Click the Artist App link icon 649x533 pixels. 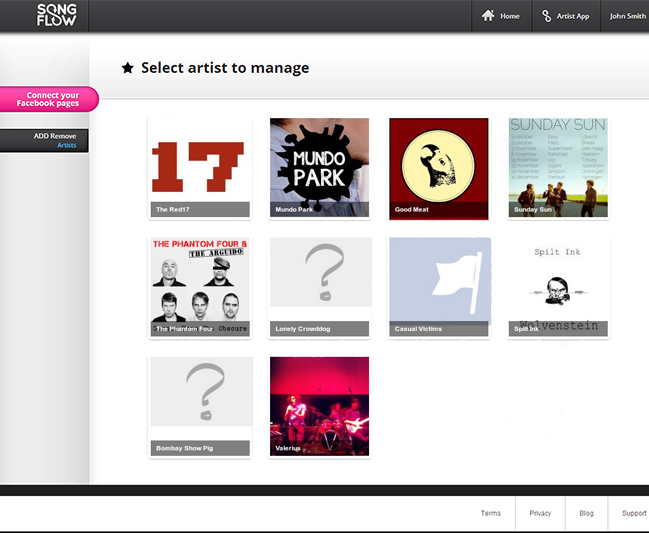(546, 16)
